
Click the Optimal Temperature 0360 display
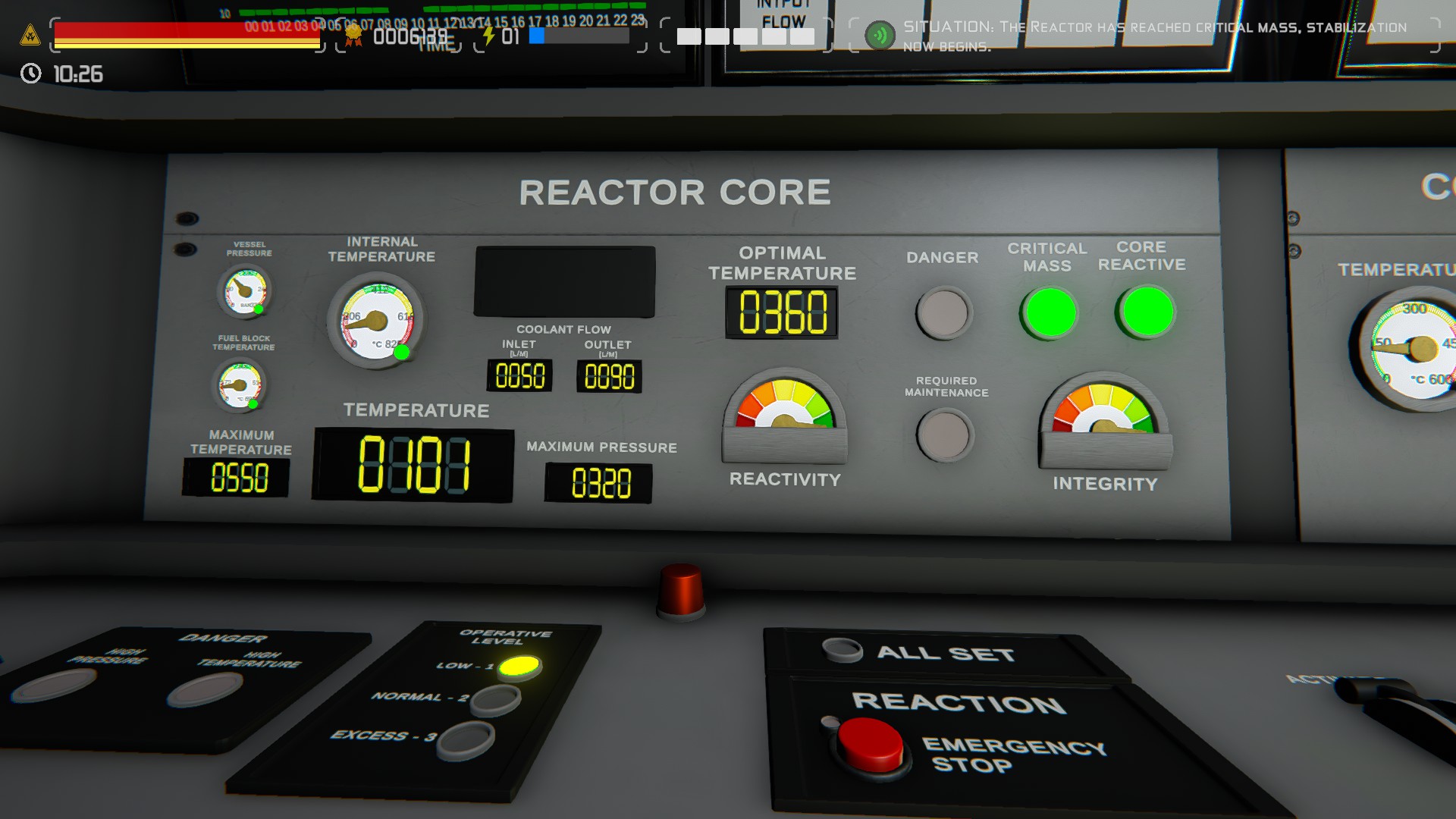click(782, 312)
